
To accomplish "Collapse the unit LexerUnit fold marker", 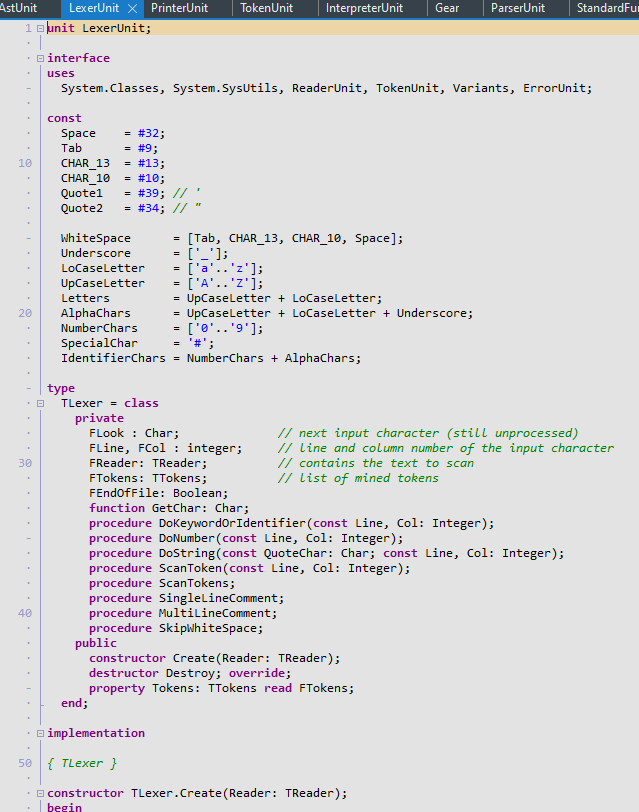I will coord(40,28).
